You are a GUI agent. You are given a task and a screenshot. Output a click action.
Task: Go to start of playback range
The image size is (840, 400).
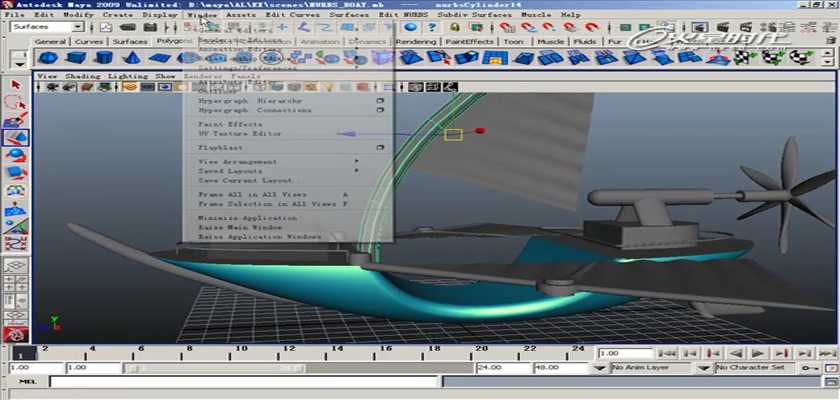(666, 353)
